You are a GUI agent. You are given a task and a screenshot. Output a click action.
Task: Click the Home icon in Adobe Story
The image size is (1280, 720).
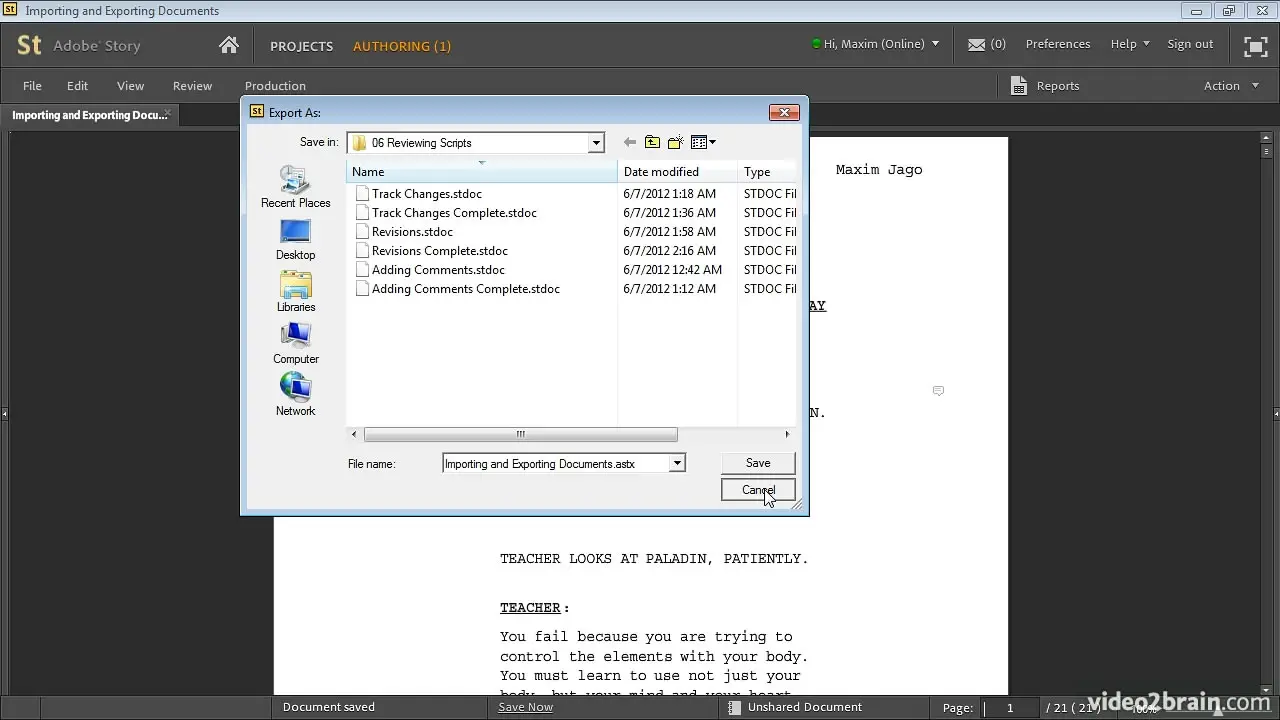click(229, 45)
